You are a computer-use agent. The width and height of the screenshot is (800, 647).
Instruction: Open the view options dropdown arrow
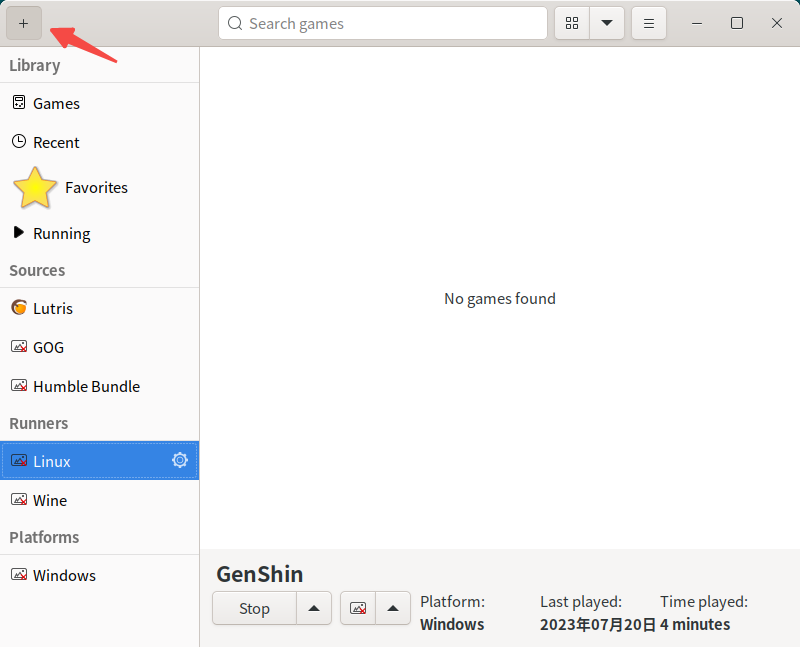(x=607, y=23)
